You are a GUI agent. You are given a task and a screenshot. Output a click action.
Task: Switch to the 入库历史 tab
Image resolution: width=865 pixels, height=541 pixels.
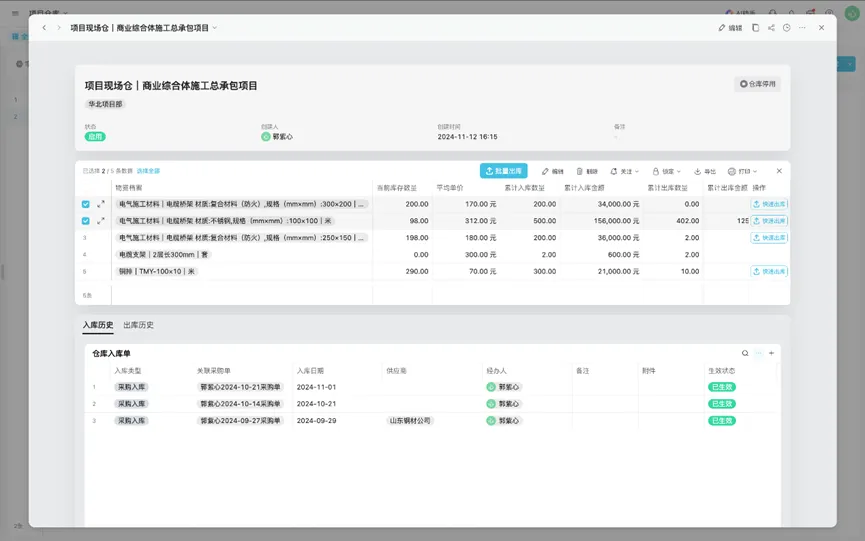[97, 325]
